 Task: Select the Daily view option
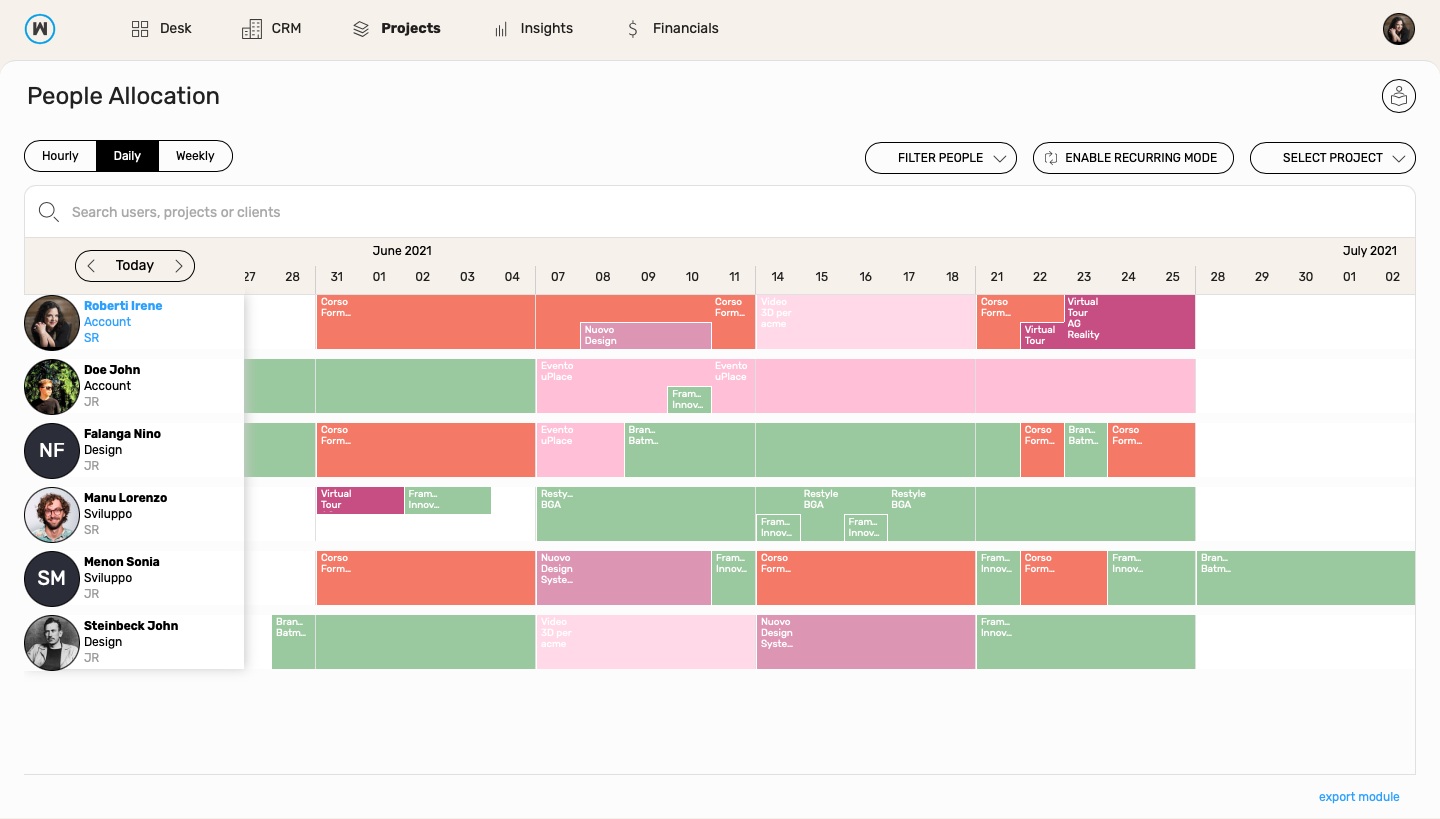coord(127,156)
